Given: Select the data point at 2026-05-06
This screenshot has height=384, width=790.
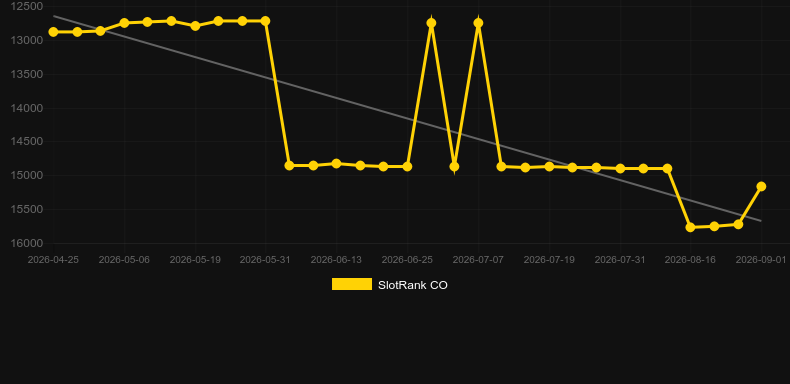Looking at the screenshot, I should [124, 23].
